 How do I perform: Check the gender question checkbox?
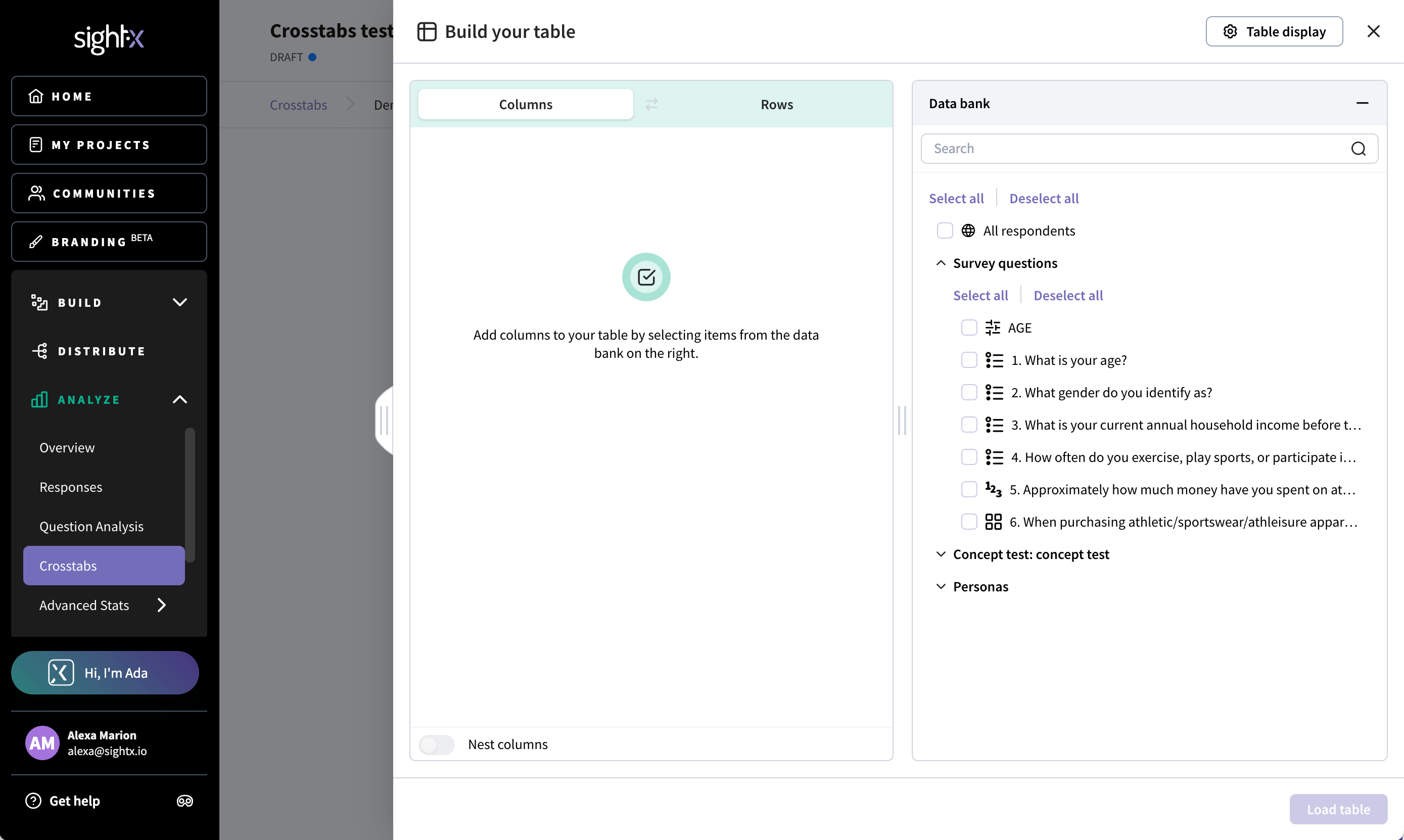coord(969,392)
